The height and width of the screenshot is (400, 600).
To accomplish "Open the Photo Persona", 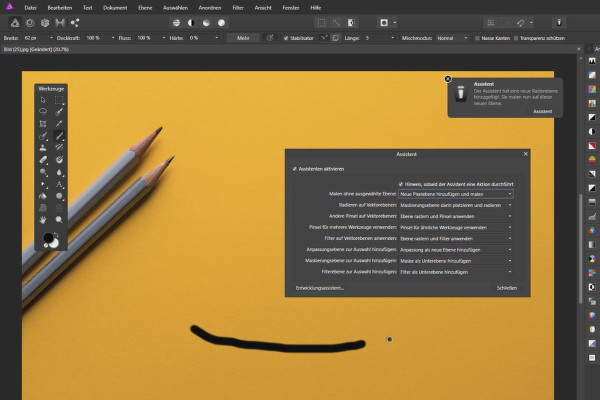I will (15, 23).
